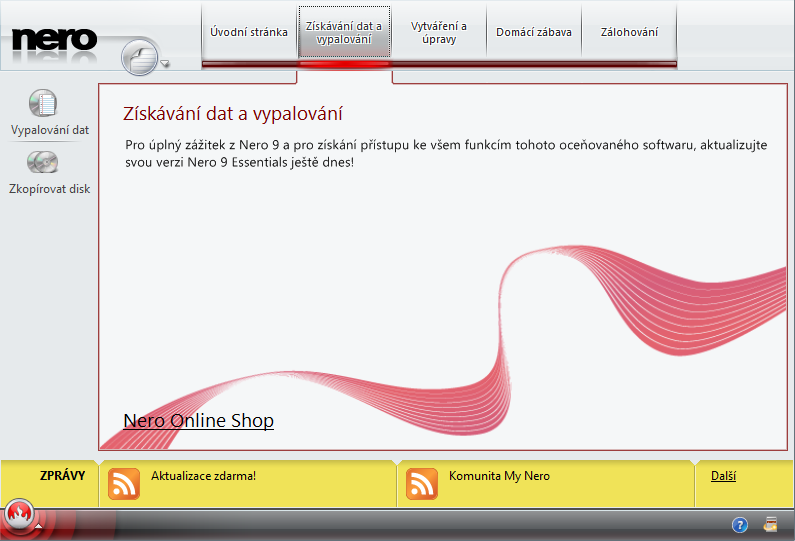
Task: Open the Nero Online Shop link
Action: tap(198, 420)
